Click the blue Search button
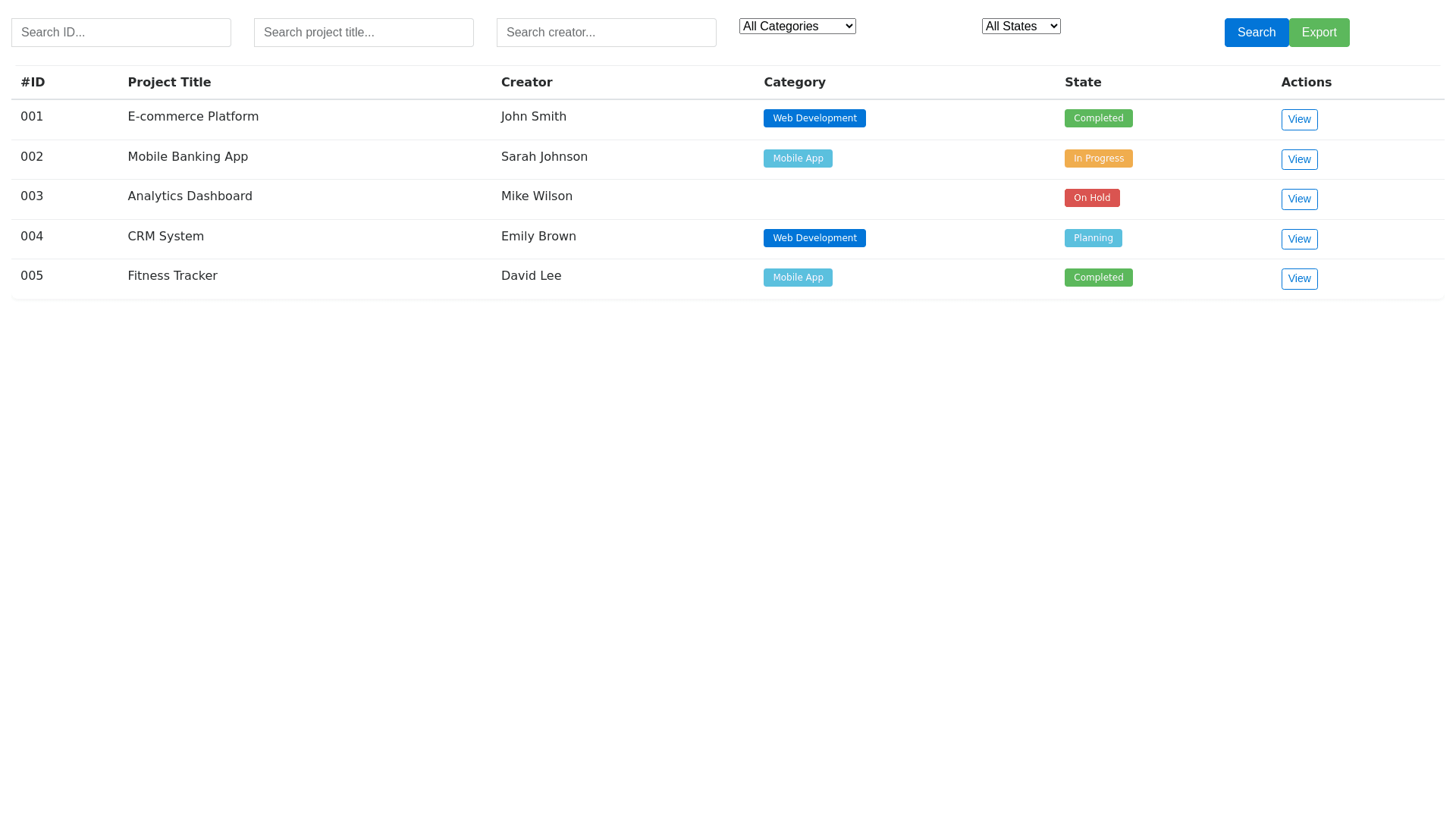The image size is (1456, 819). tap(1256, 33)
